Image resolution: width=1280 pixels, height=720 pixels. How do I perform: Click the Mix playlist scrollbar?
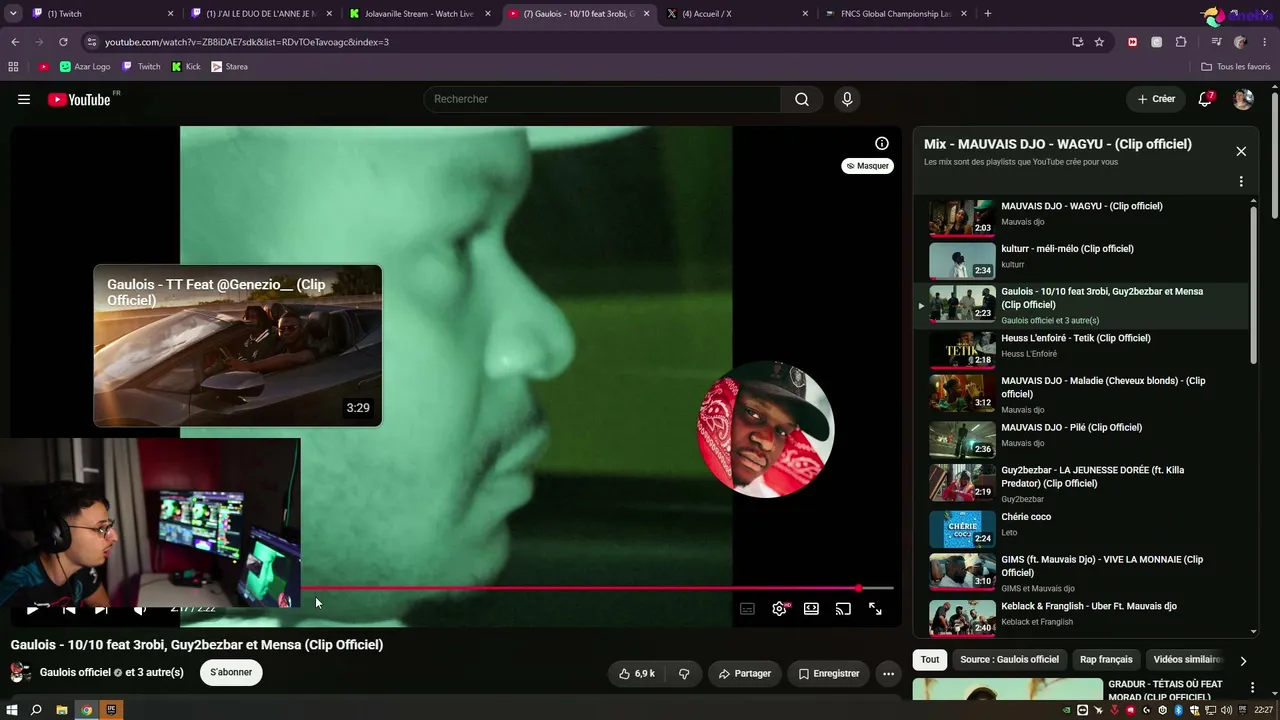pos(1254,285)
